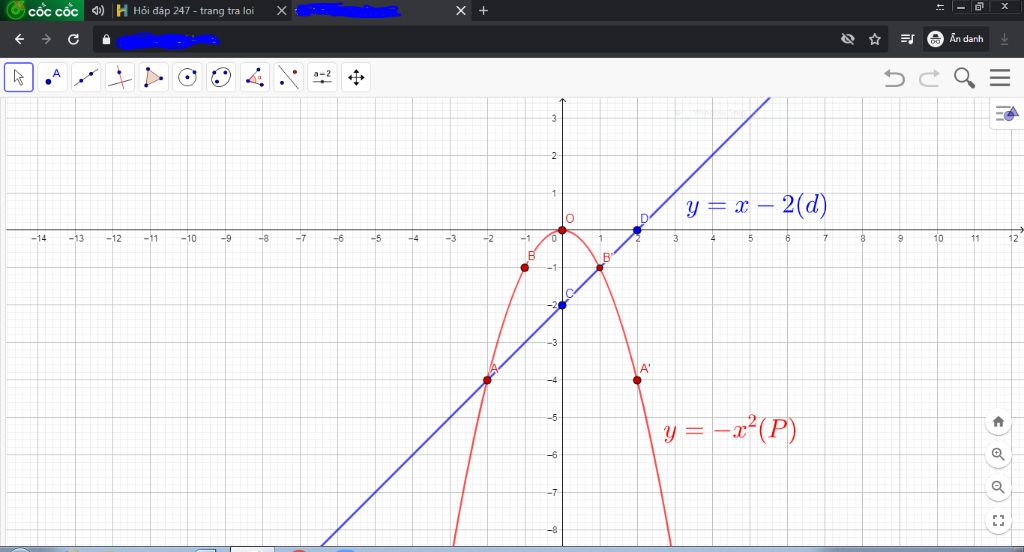Select the Point tool
1024x552 pixels.
tap(52, 78)
